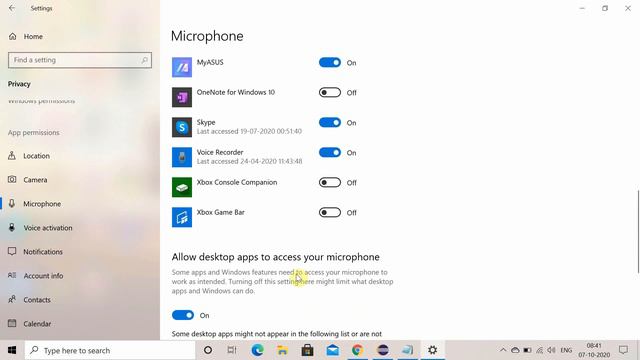
Task: Turn off desktop apps microphone access toggle
Action: [183, 315]
